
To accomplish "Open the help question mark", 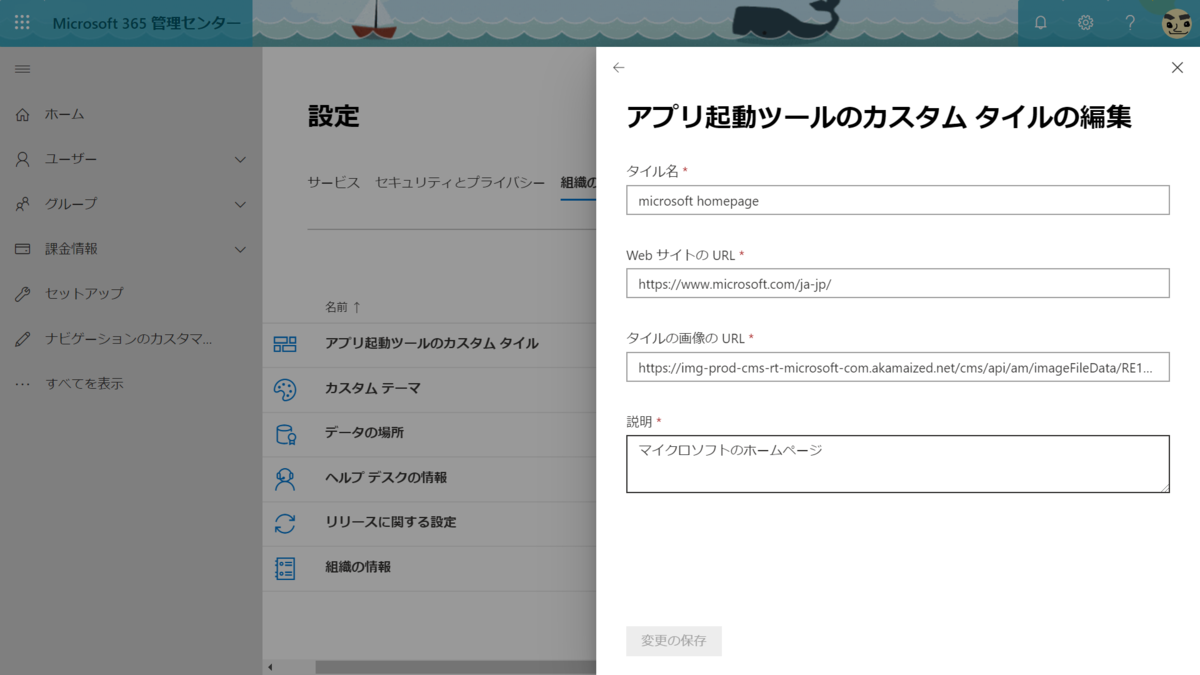I will (1130, 22).
